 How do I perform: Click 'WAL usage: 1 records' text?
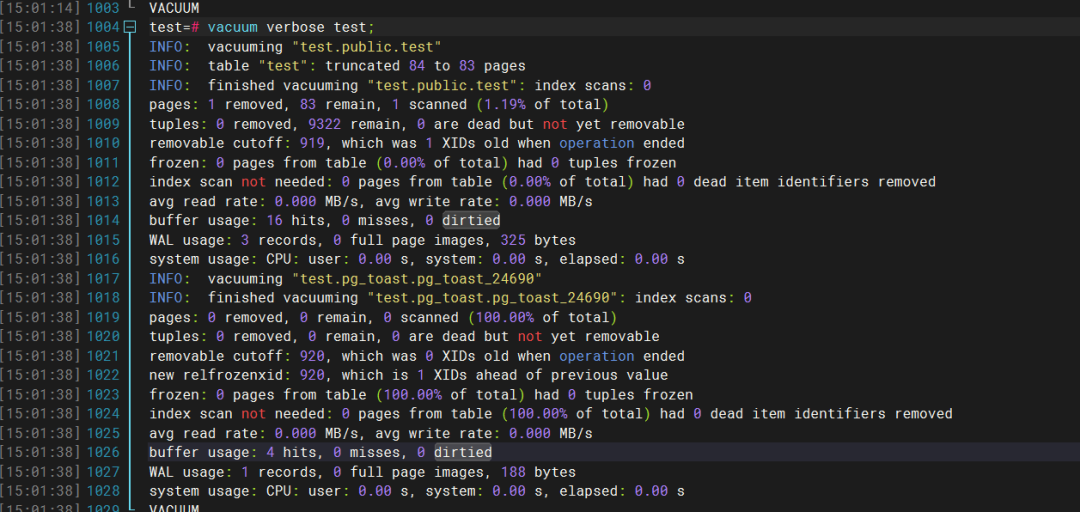[233, 472]
